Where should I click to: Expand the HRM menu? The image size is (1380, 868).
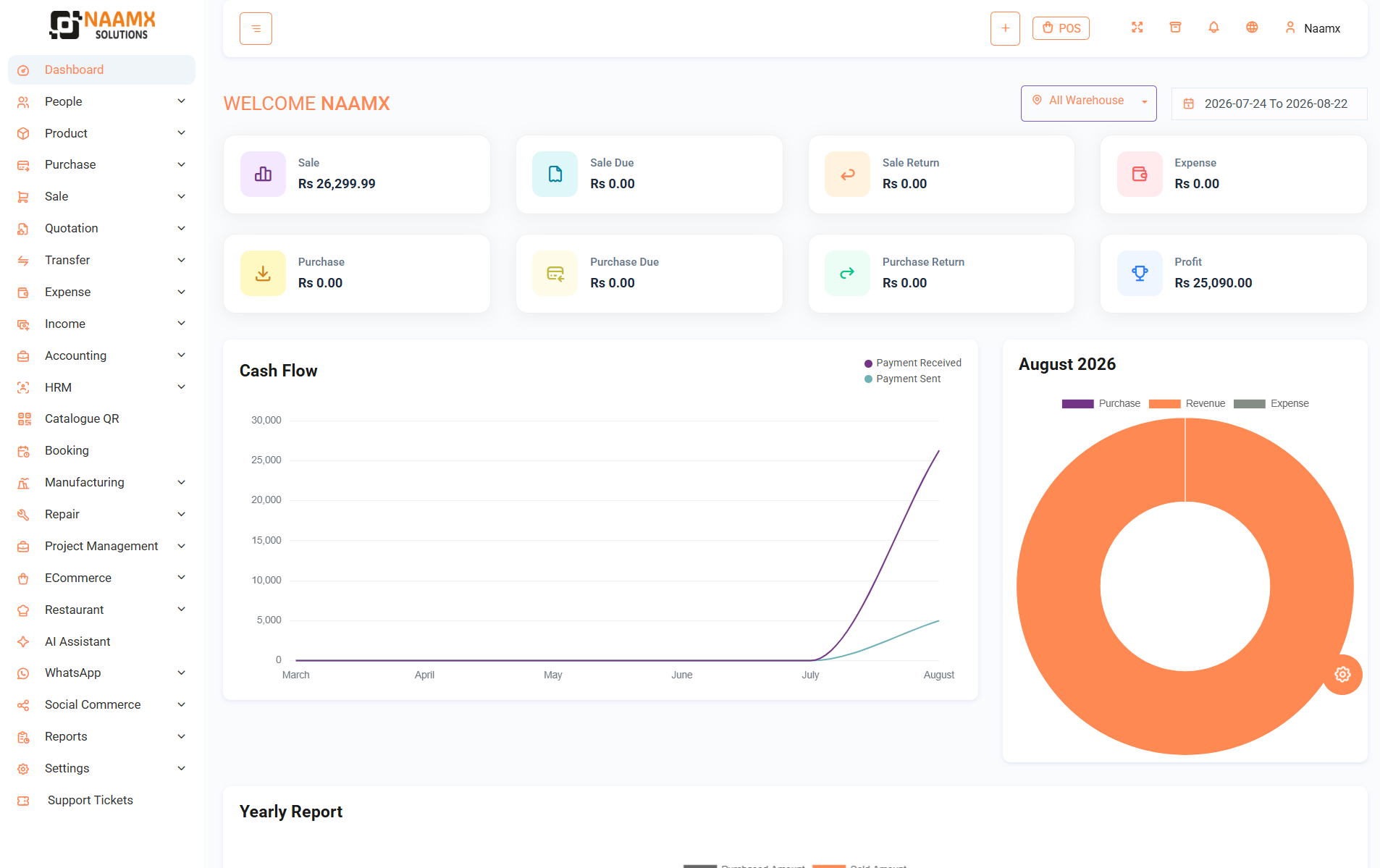[x=101, y=387]
